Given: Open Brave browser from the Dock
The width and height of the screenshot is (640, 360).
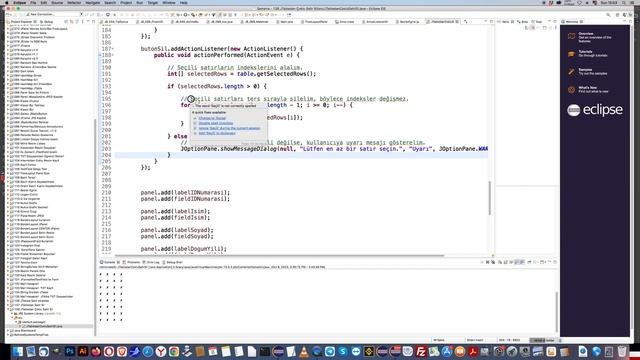Looking at the screenshot, I should (122, 351).
